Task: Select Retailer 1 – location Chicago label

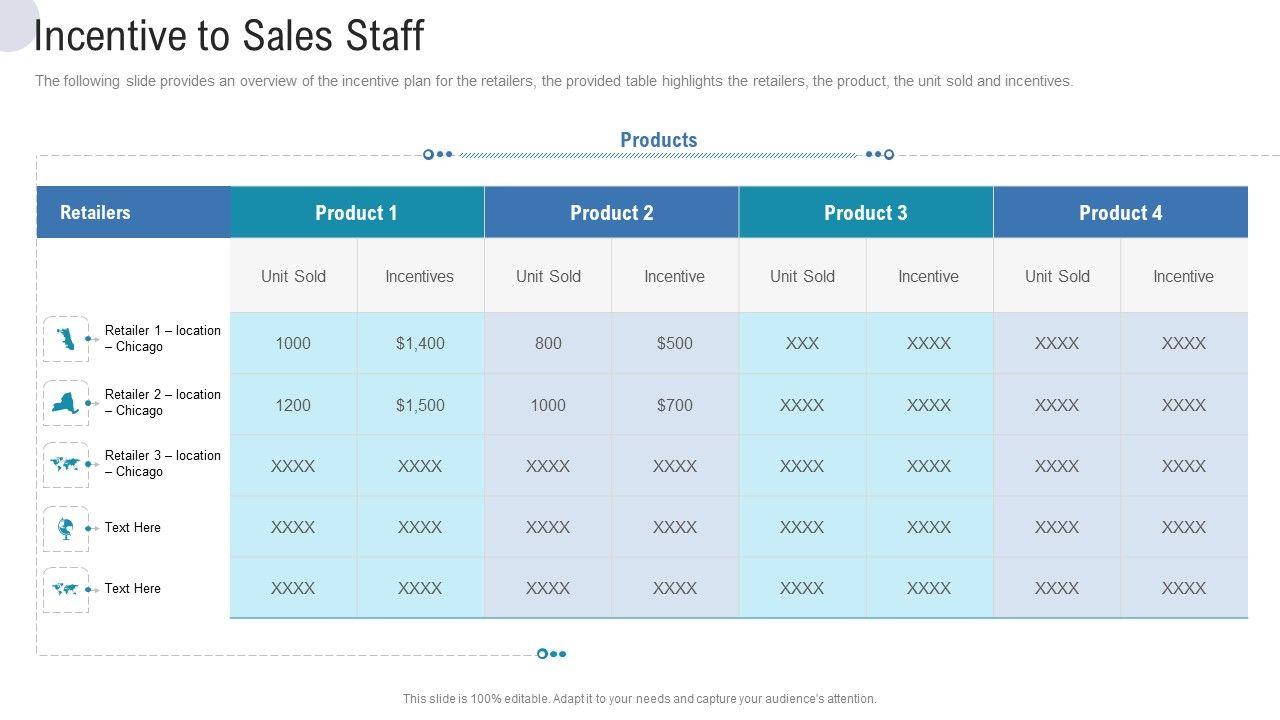Action: [162, 339]
